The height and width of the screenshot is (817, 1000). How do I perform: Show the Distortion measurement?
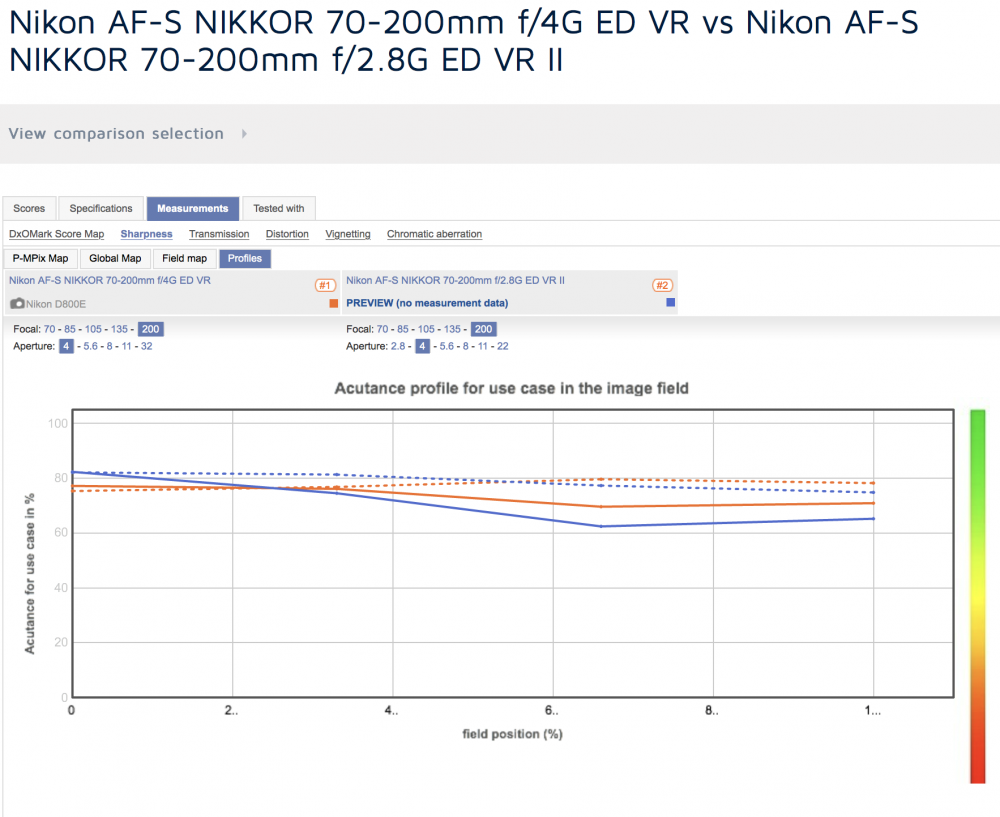(287, 234)
